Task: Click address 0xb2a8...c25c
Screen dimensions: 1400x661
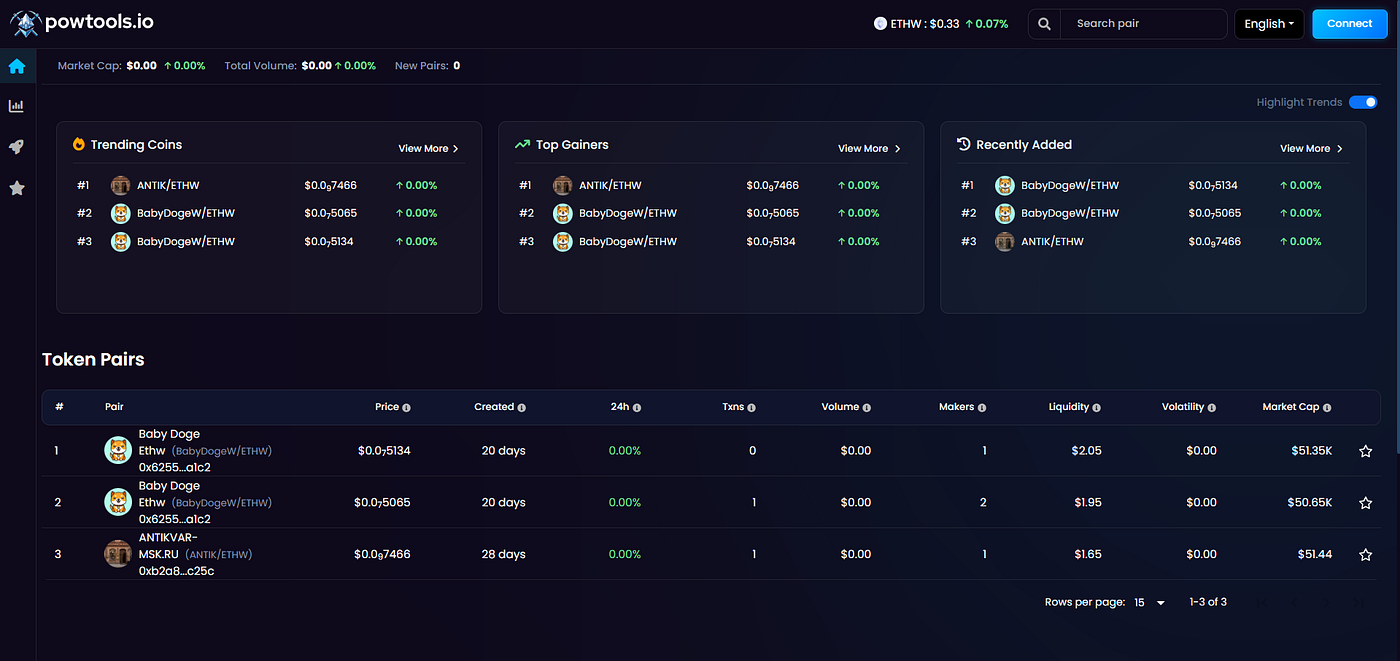Action: (x=176, y=571)
